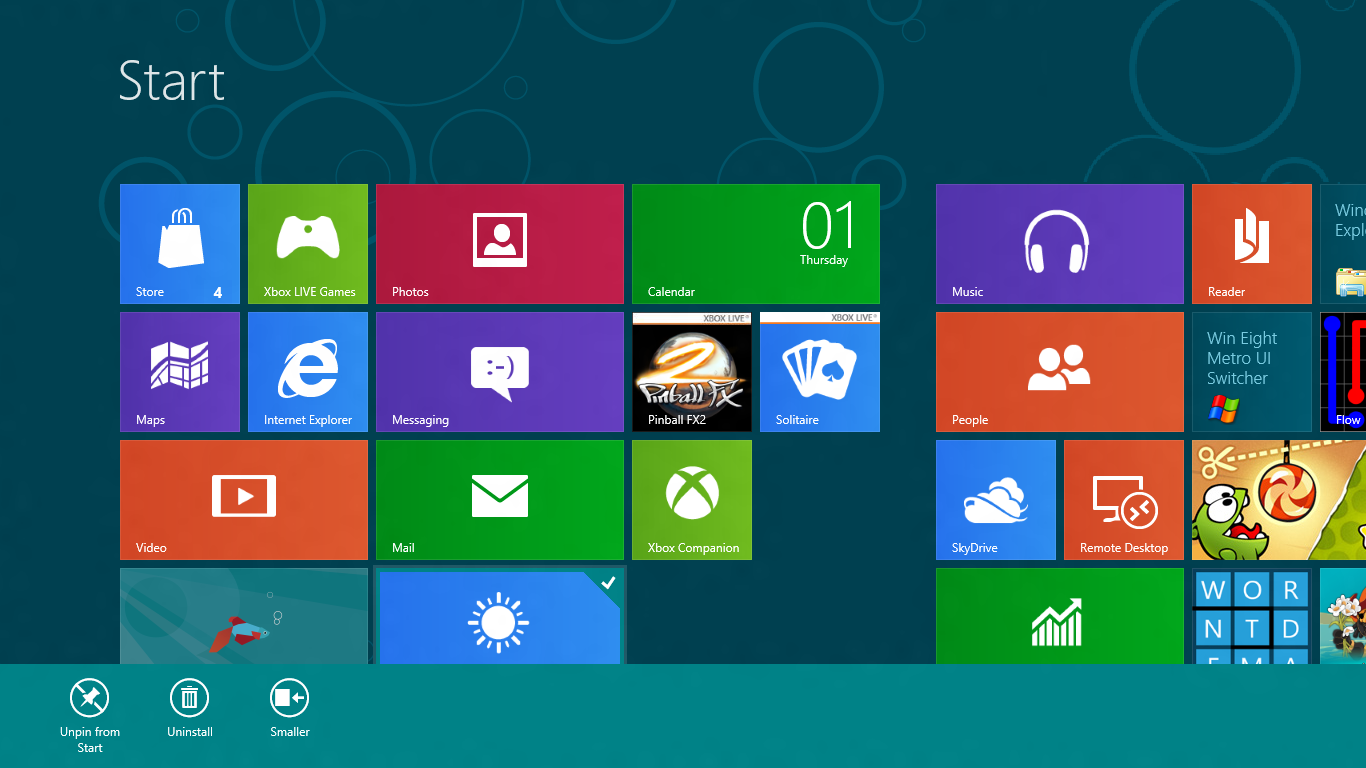This screenshot has width=1366, height=768.
Task: Open the Mail tile
Action: pos(500,500)
